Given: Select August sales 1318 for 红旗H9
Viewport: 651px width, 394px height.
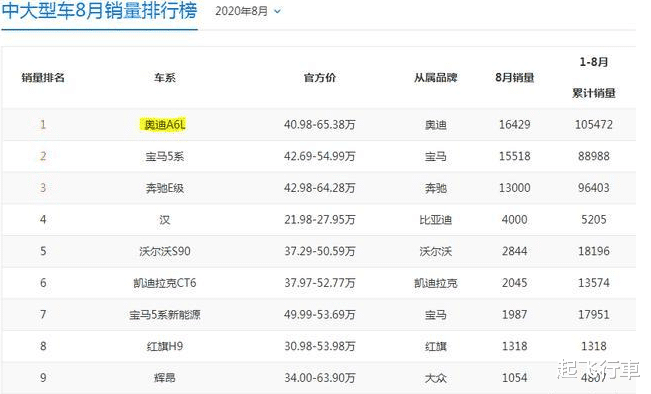Looking at the screenshot, I should [514, 346].
